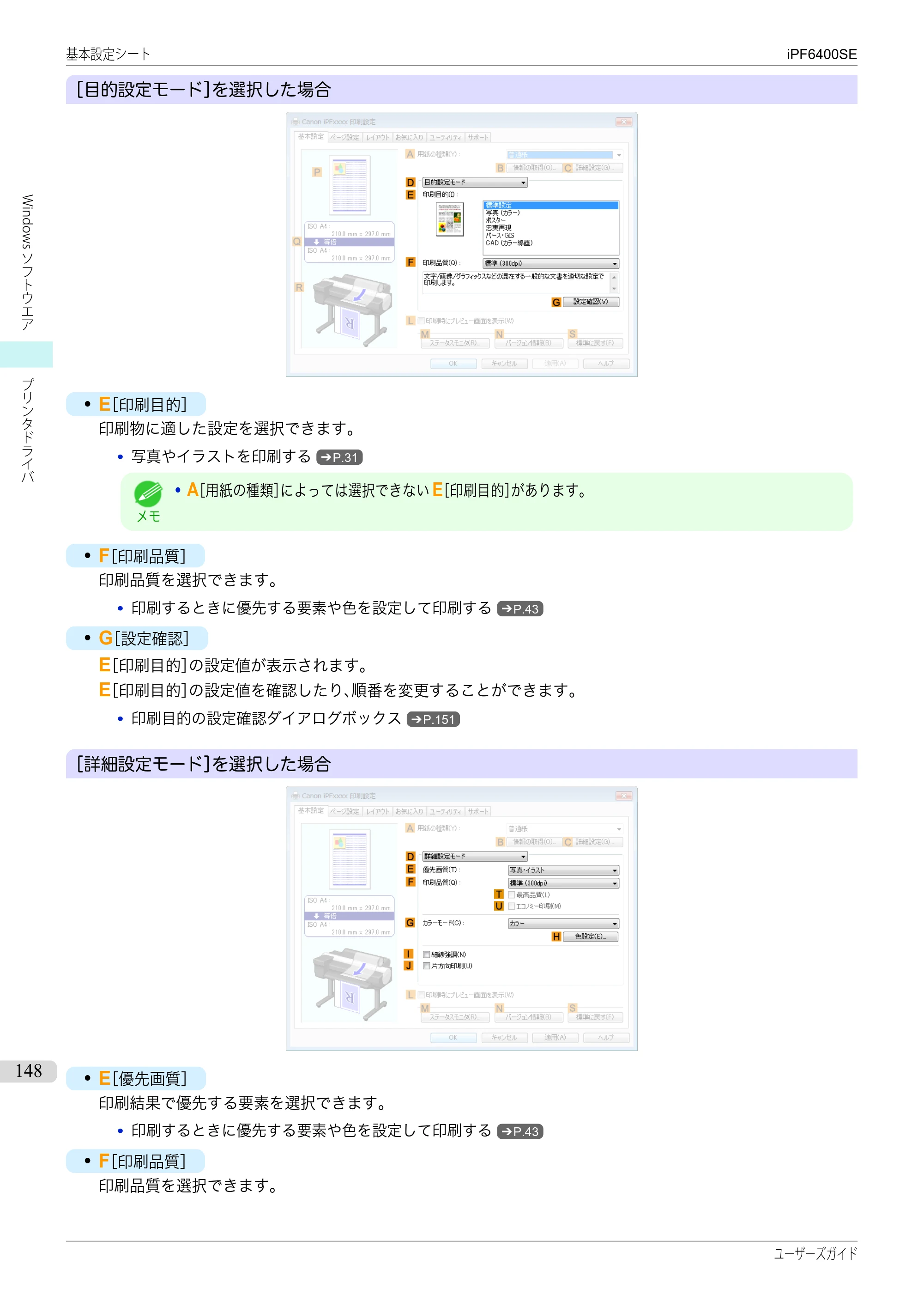Click 標準に戻す(F) in upper dialog

(595, 343)
